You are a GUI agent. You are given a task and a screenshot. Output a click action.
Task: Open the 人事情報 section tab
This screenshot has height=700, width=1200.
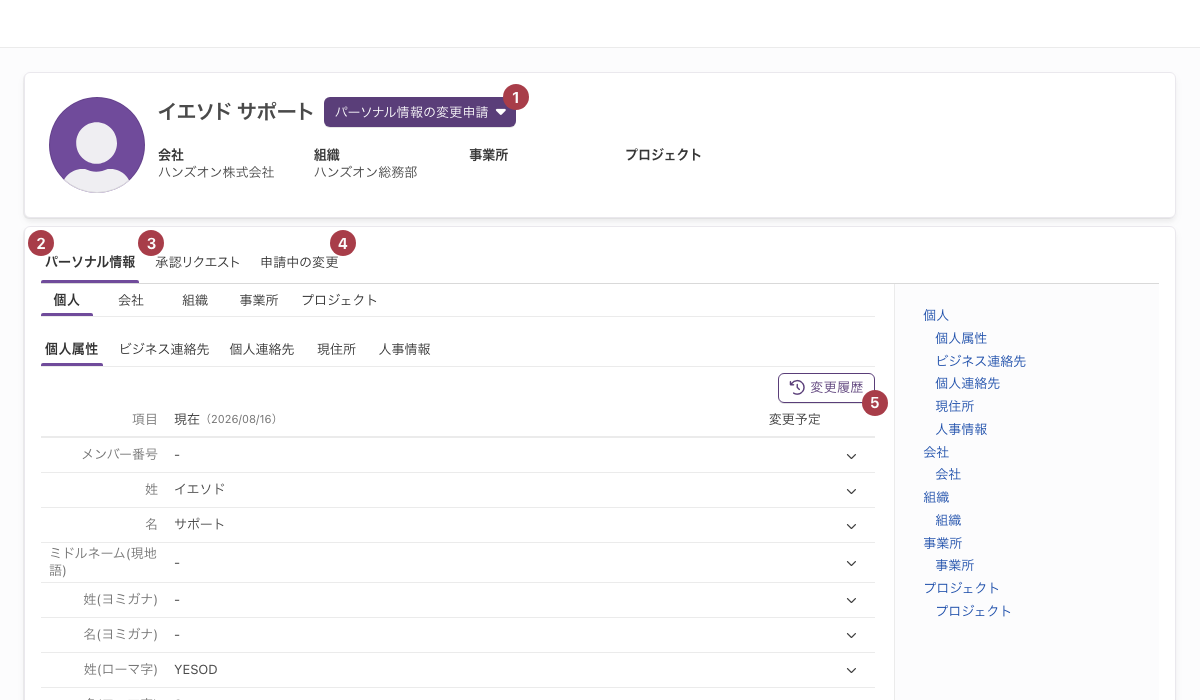pyautogui.click(x=405, y=349)
